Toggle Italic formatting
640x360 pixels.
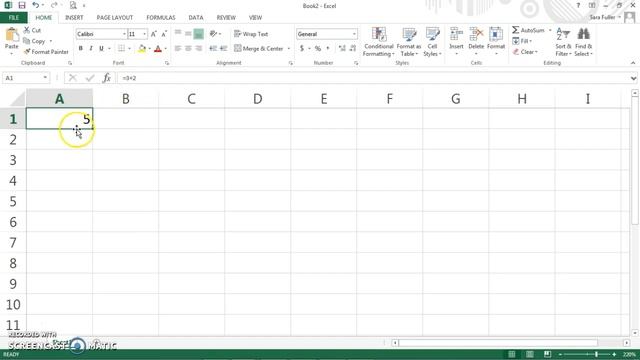(91, 48)
